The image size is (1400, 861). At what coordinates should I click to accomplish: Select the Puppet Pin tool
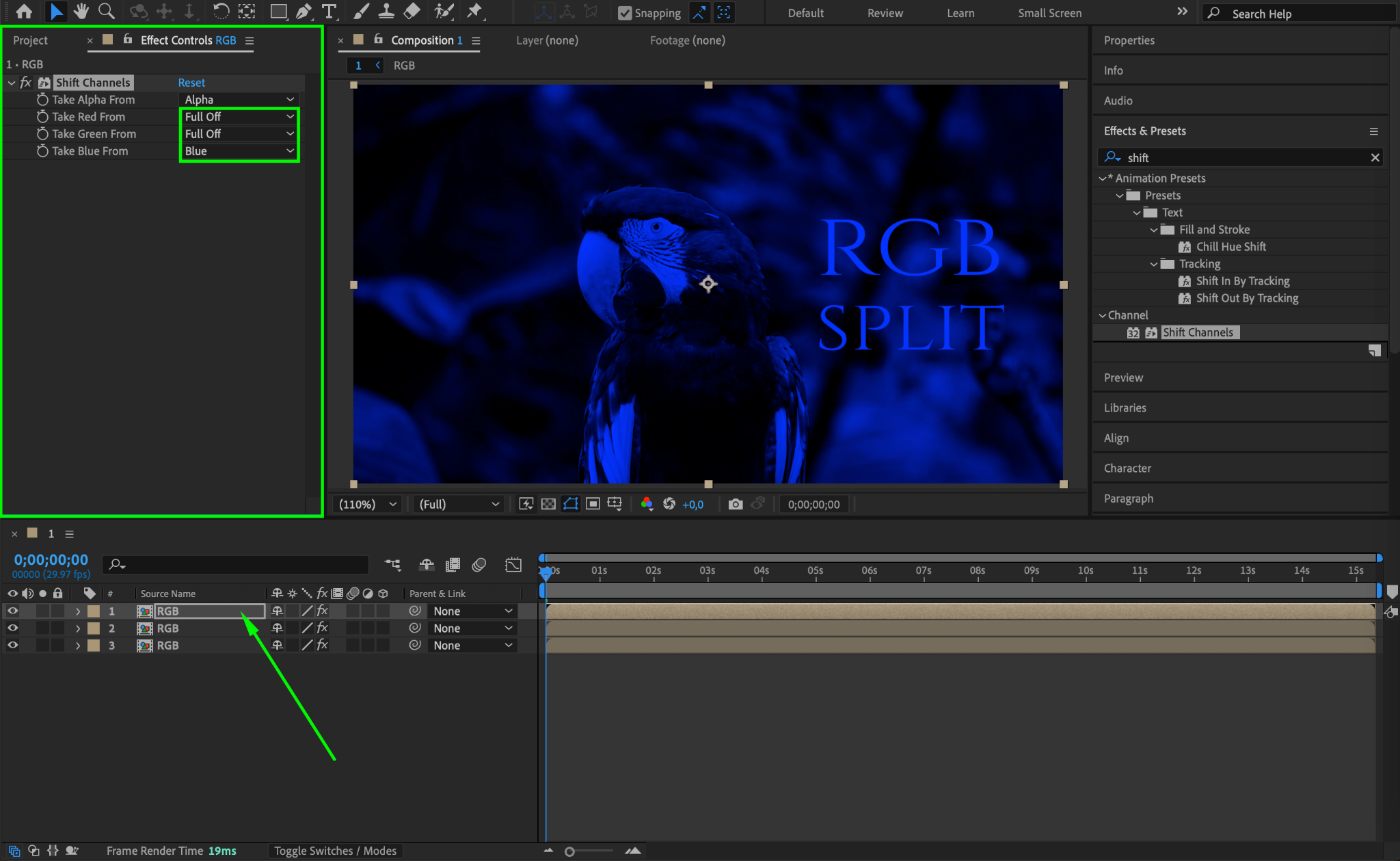pos(474,11)
